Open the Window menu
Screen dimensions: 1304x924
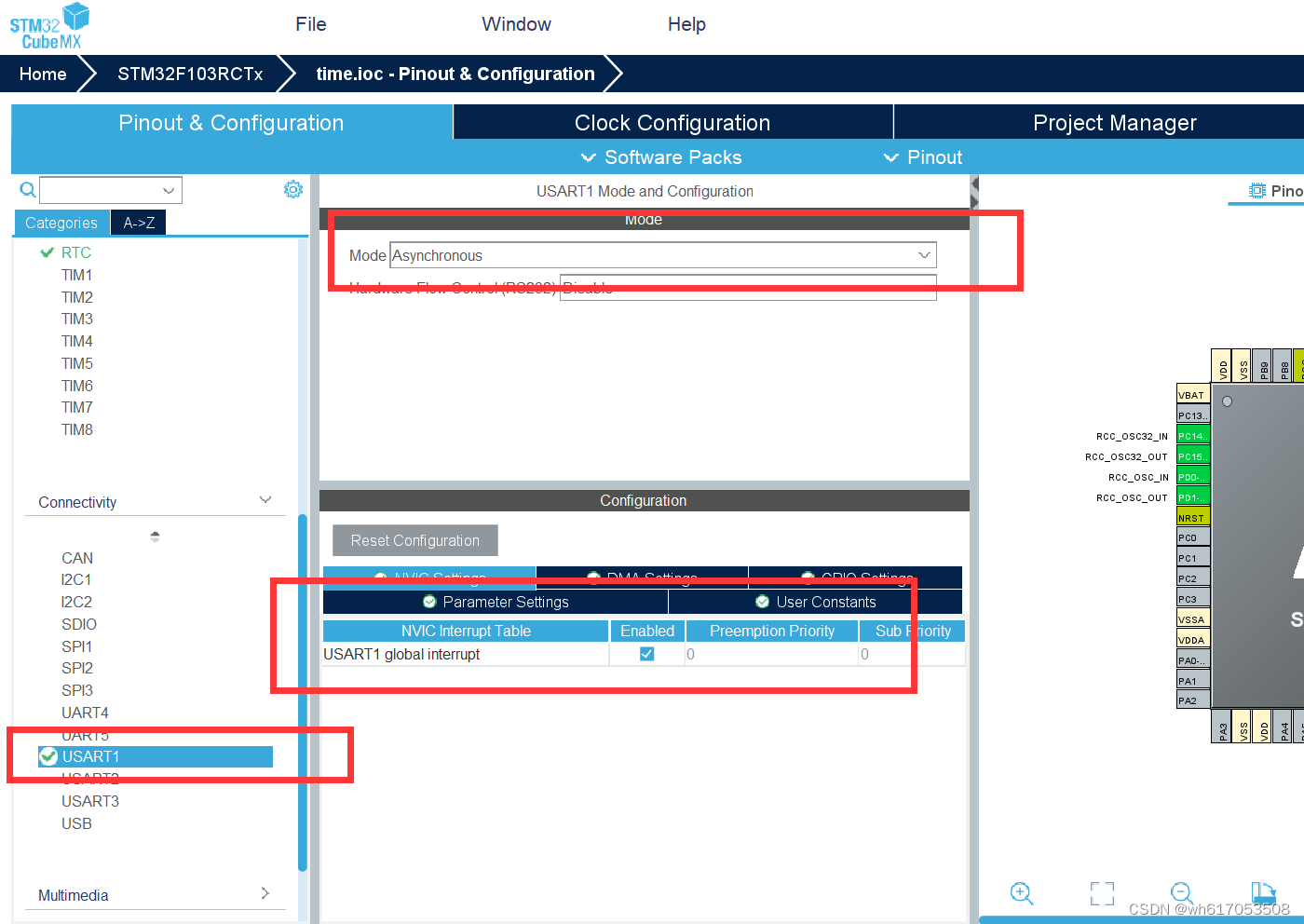coord(516,24)
